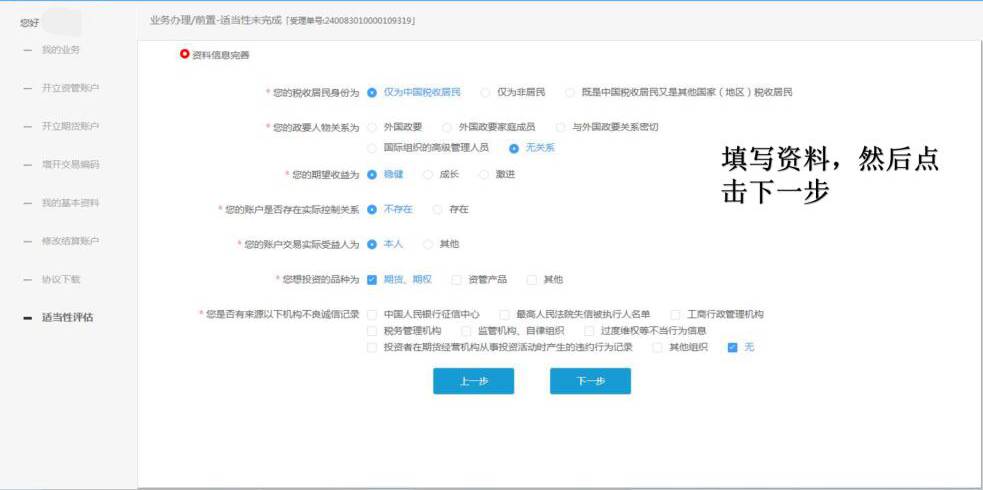Select 适当性评估 sidebar item

(x=67, y=318)
